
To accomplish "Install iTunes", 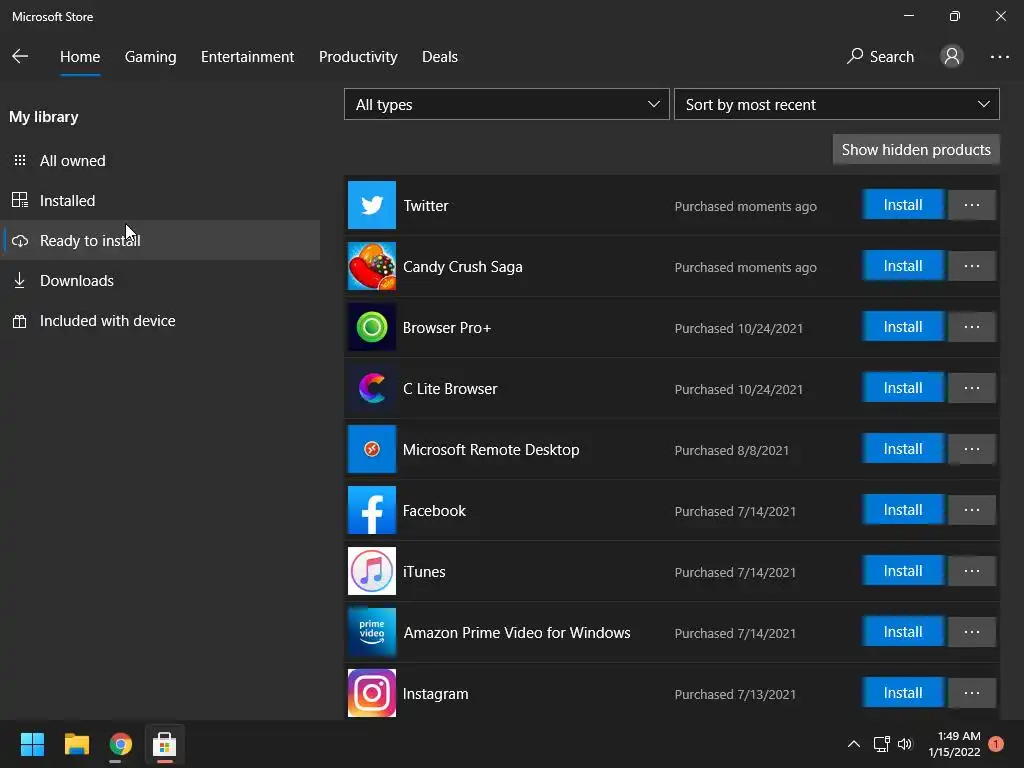I will click(903, 571).
